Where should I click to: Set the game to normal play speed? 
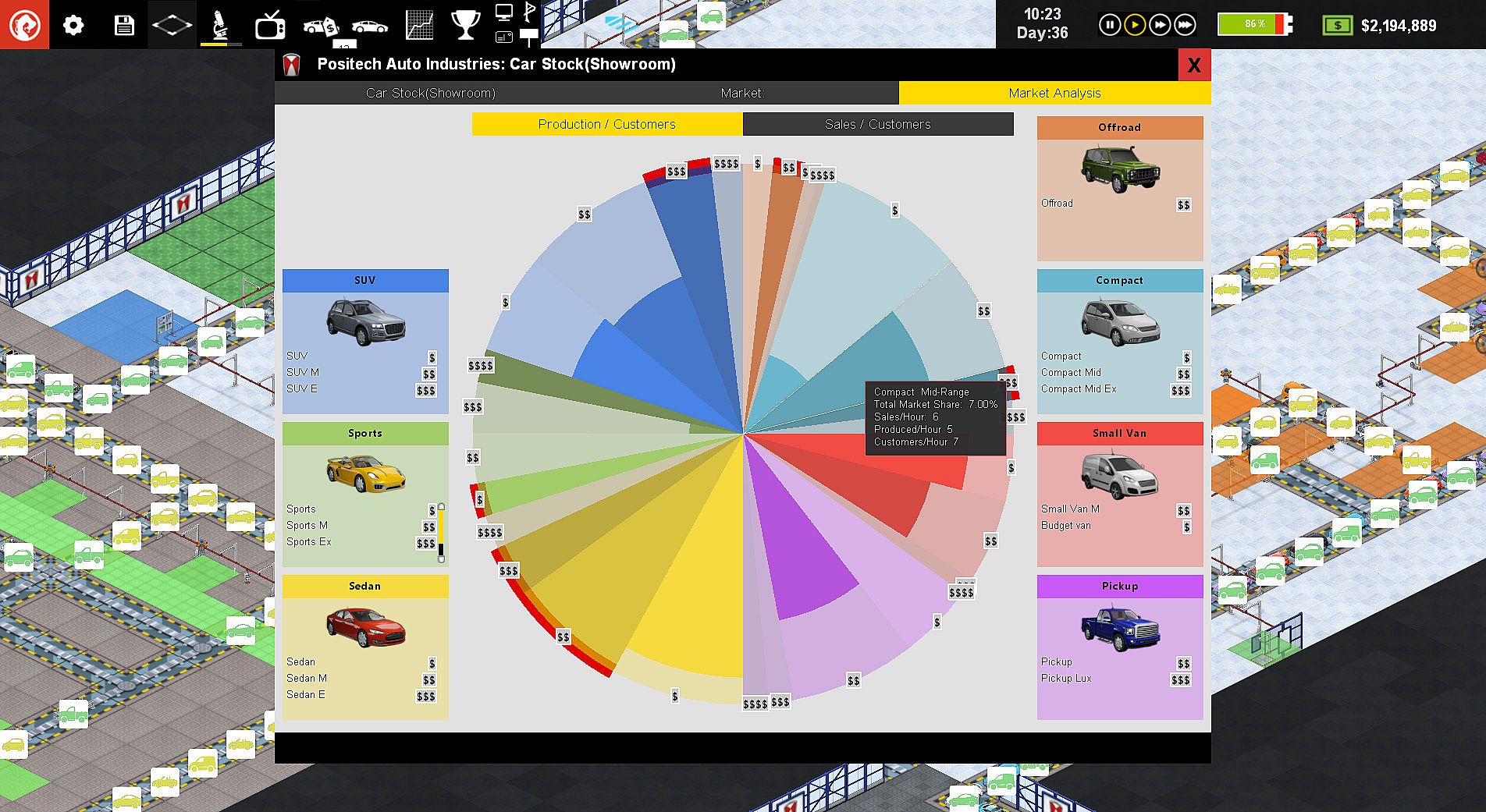click(x=1135, y=25)
